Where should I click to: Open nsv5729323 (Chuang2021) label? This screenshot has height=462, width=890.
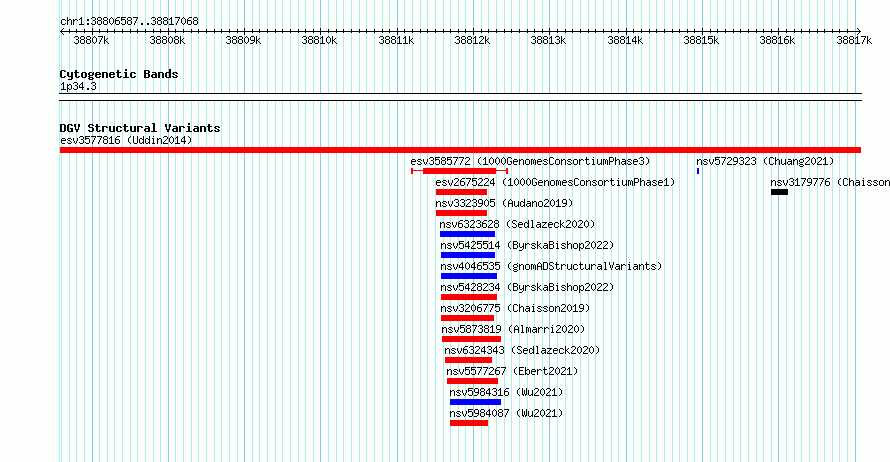click(x=765, y=161)
